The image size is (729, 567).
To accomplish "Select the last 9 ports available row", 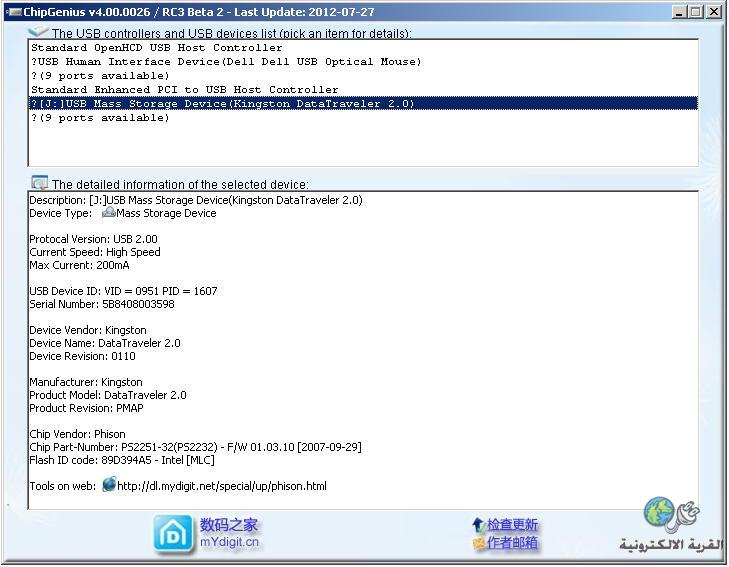I will 363,118.
